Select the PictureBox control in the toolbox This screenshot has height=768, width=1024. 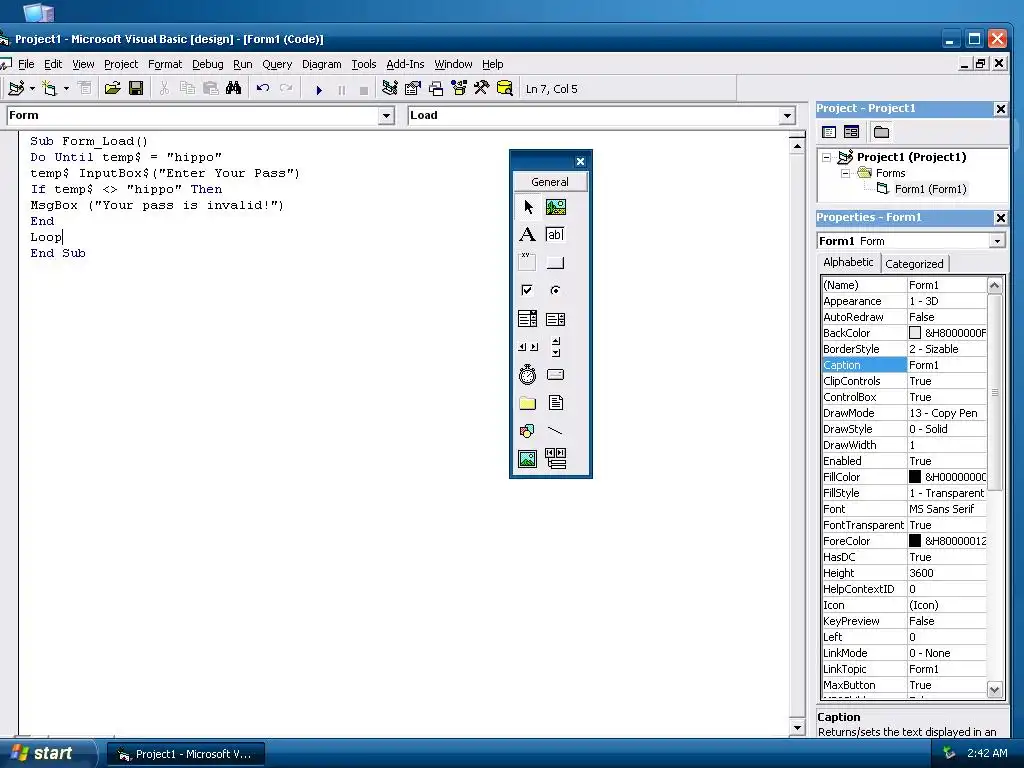pyautogui.click(x=556, y=207)
